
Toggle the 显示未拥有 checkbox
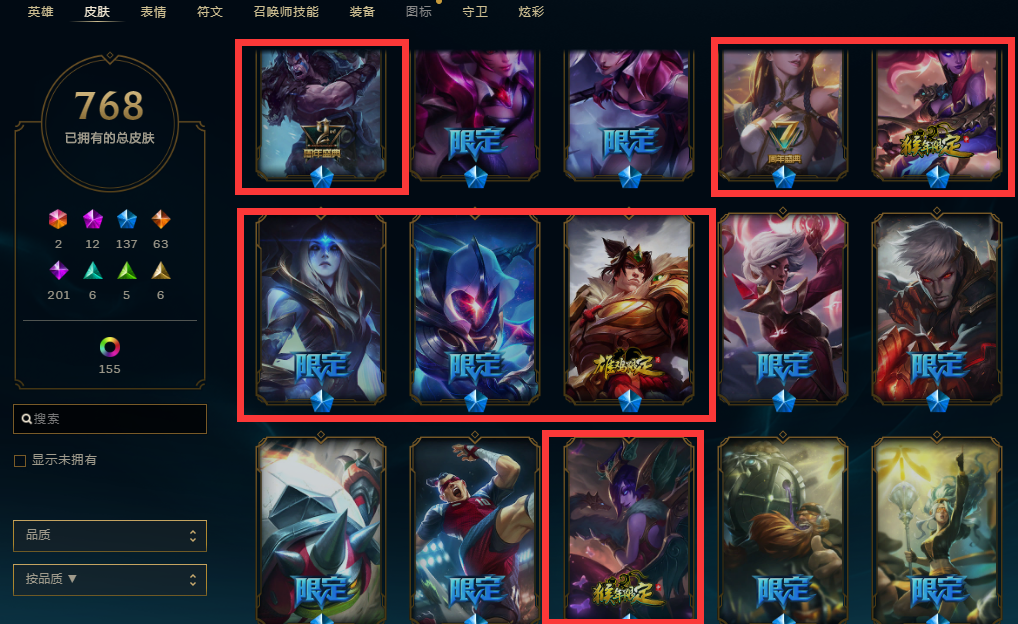pyautogui.click(x=20, y=460)
